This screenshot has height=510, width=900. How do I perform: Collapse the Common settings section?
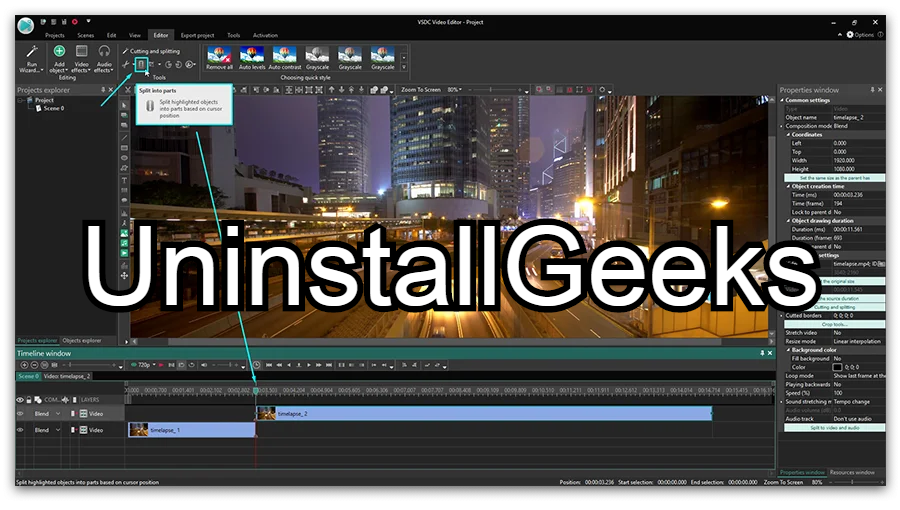click(782, 100)
